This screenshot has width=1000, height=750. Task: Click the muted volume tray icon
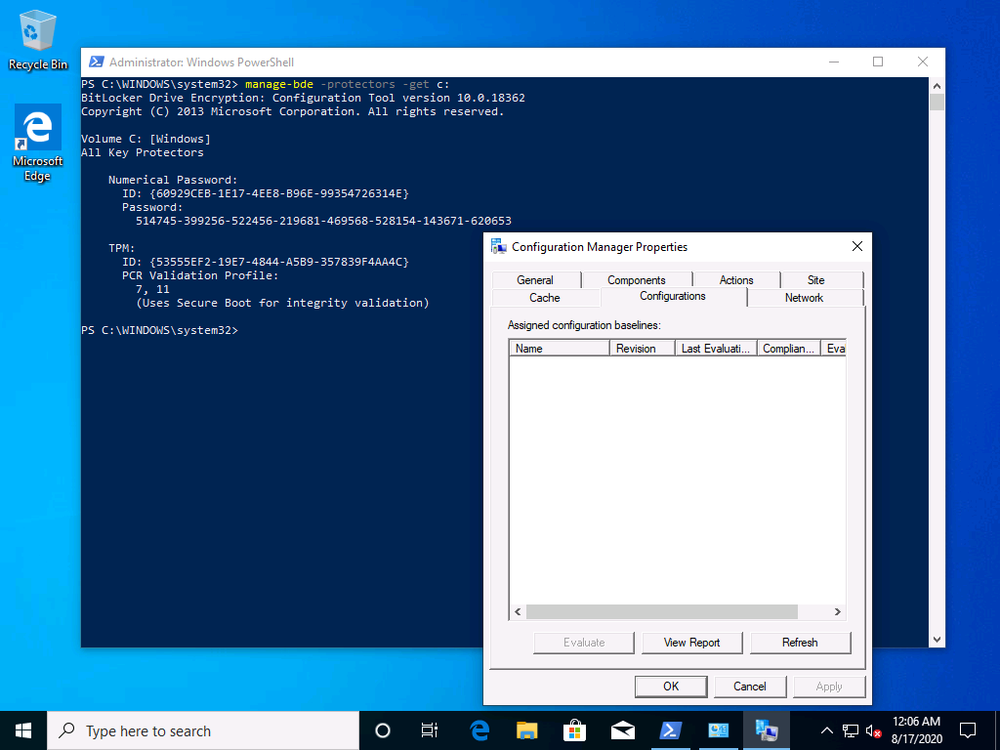coord(873,731)
